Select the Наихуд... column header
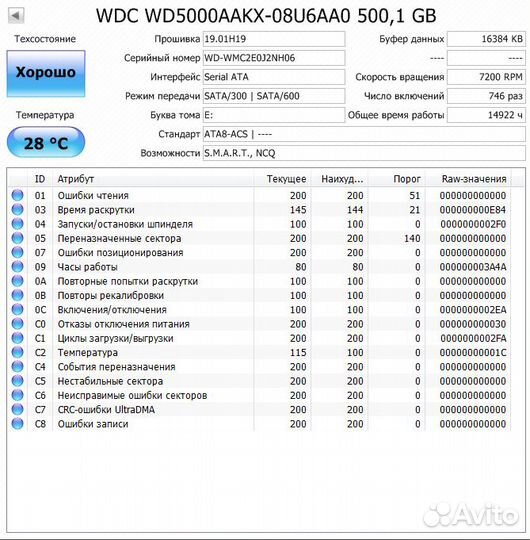 [342, 179]
